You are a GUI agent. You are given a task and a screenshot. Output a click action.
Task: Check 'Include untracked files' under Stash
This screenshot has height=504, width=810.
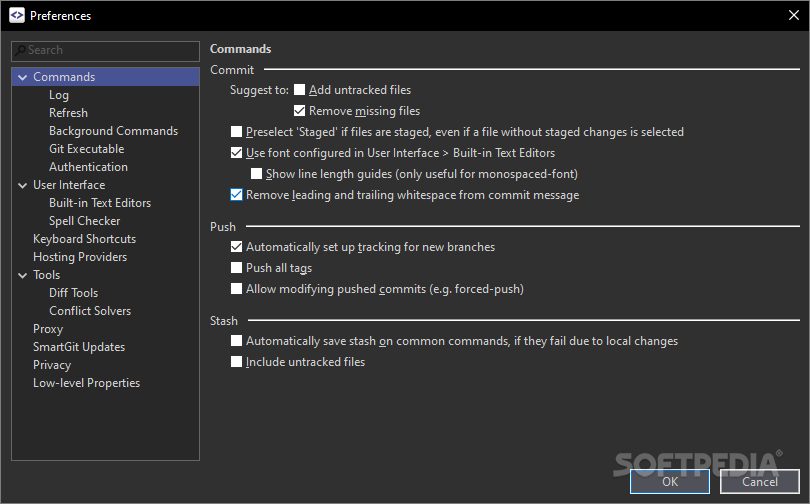236,361
